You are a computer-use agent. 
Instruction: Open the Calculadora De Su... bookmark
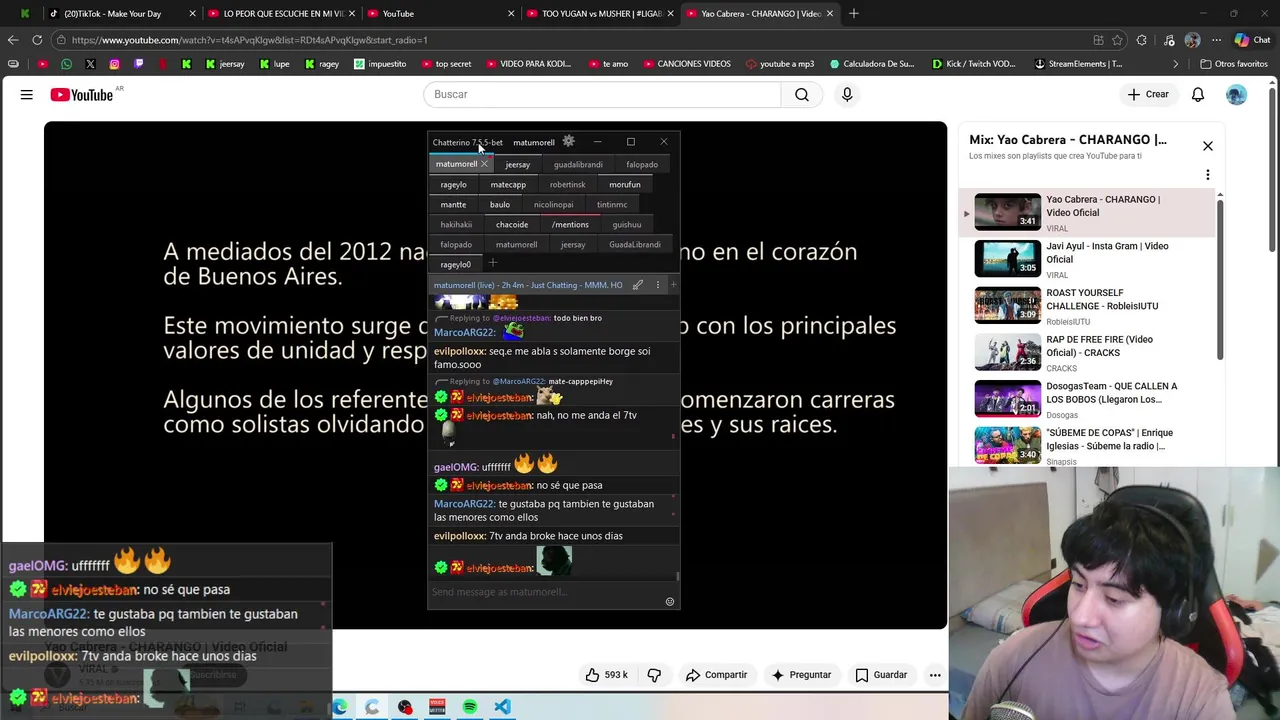click(x=872, y=64)
